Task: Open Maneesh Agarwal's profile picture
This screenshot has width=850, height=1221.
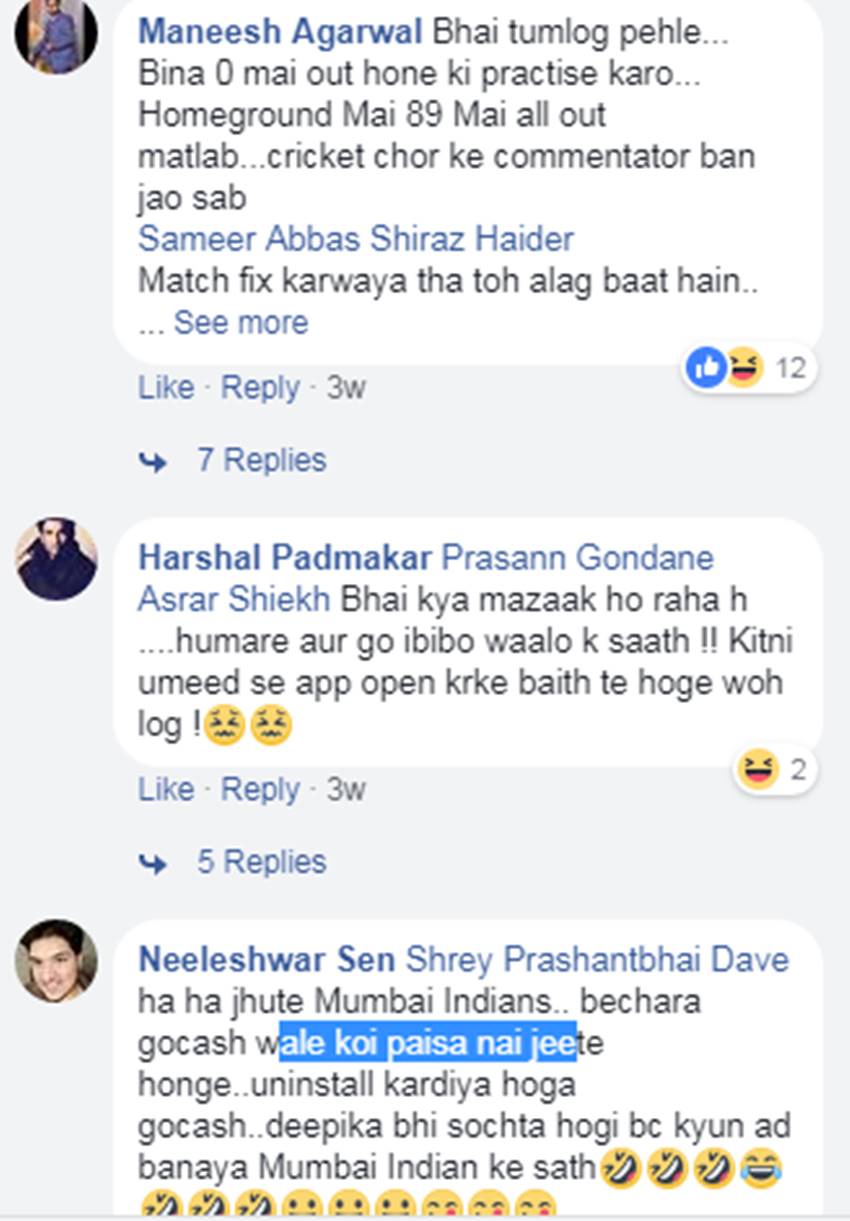Action: pyautogui.click(x=56, y=36)
